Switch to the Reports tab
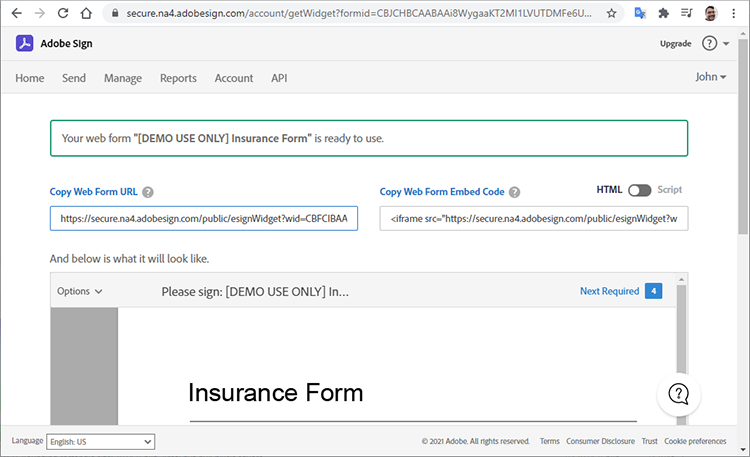Viewport: 750px width, 457px height. click(178, 78)
